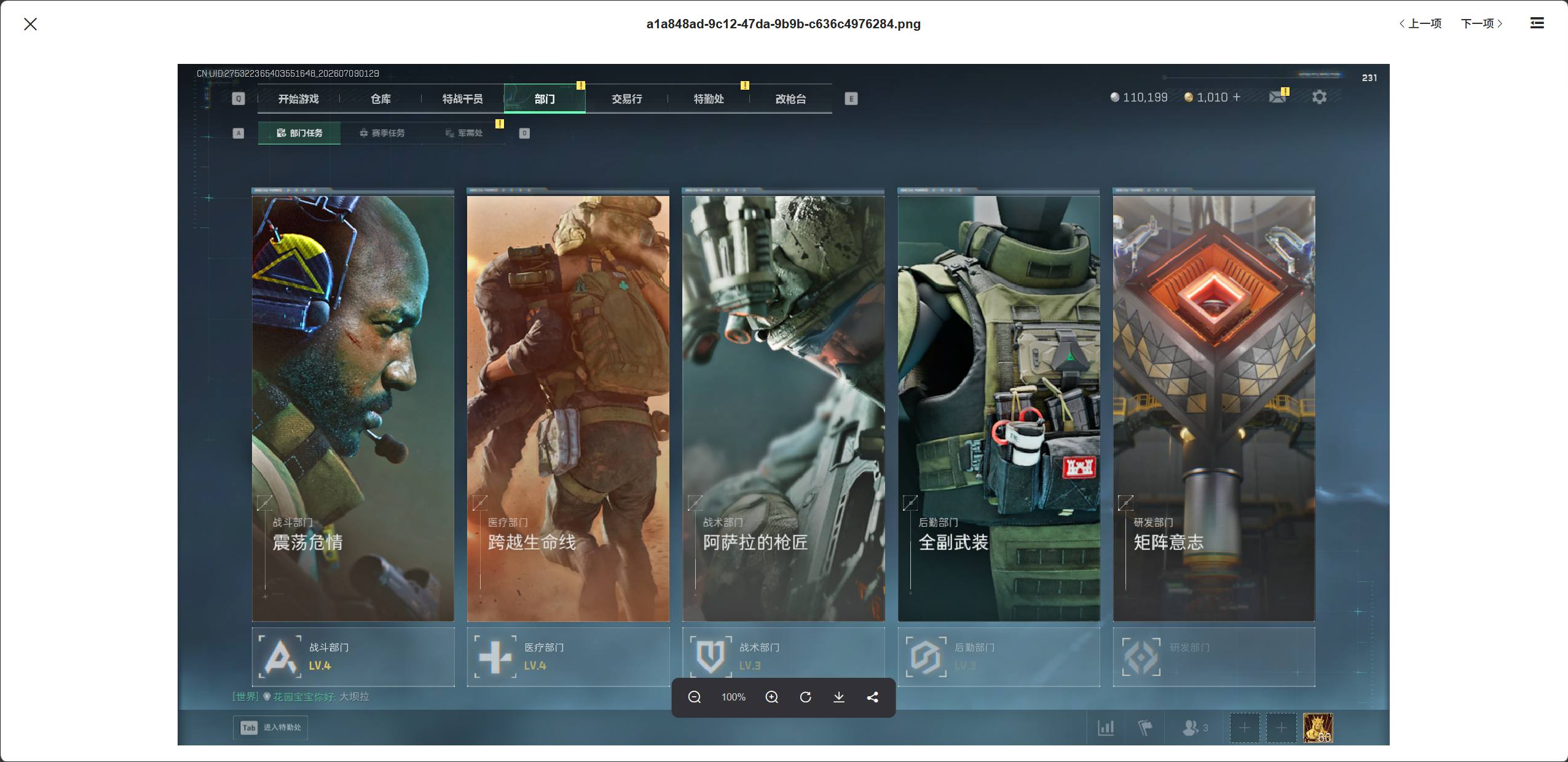Click the 战斗部门 emblem icon
The height and width of the screenshot is (762, 1568).
coord(280,657)
